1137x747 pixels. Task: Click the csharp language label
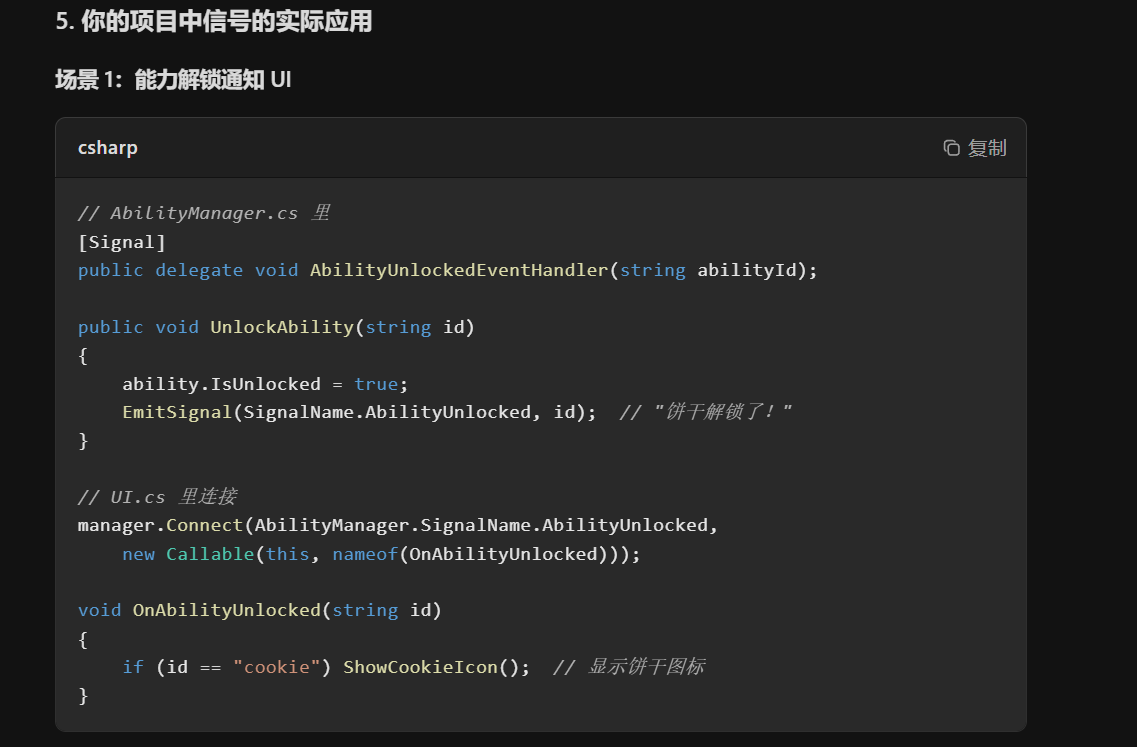click(x=107, y=148)
